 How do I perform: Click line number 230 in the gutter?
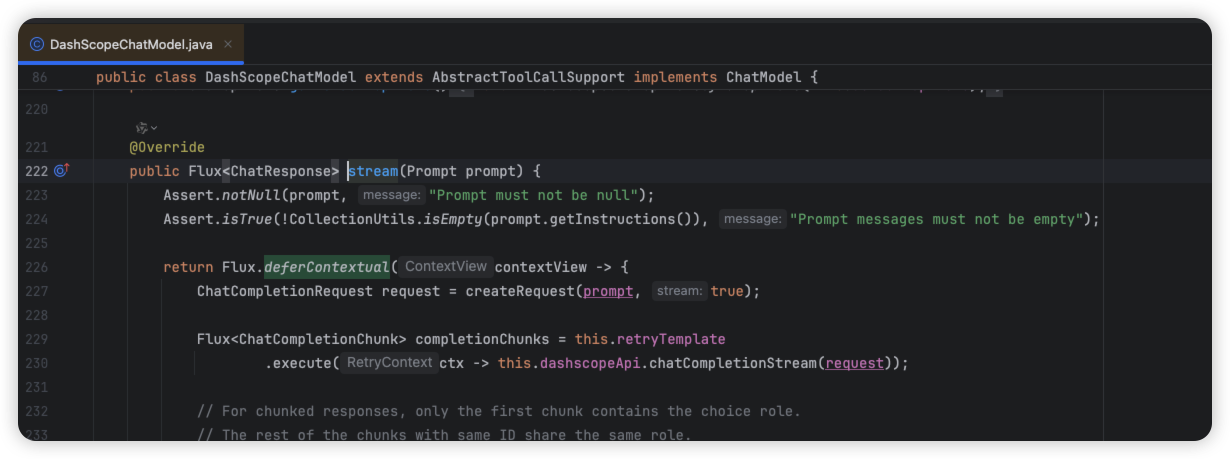35,363
